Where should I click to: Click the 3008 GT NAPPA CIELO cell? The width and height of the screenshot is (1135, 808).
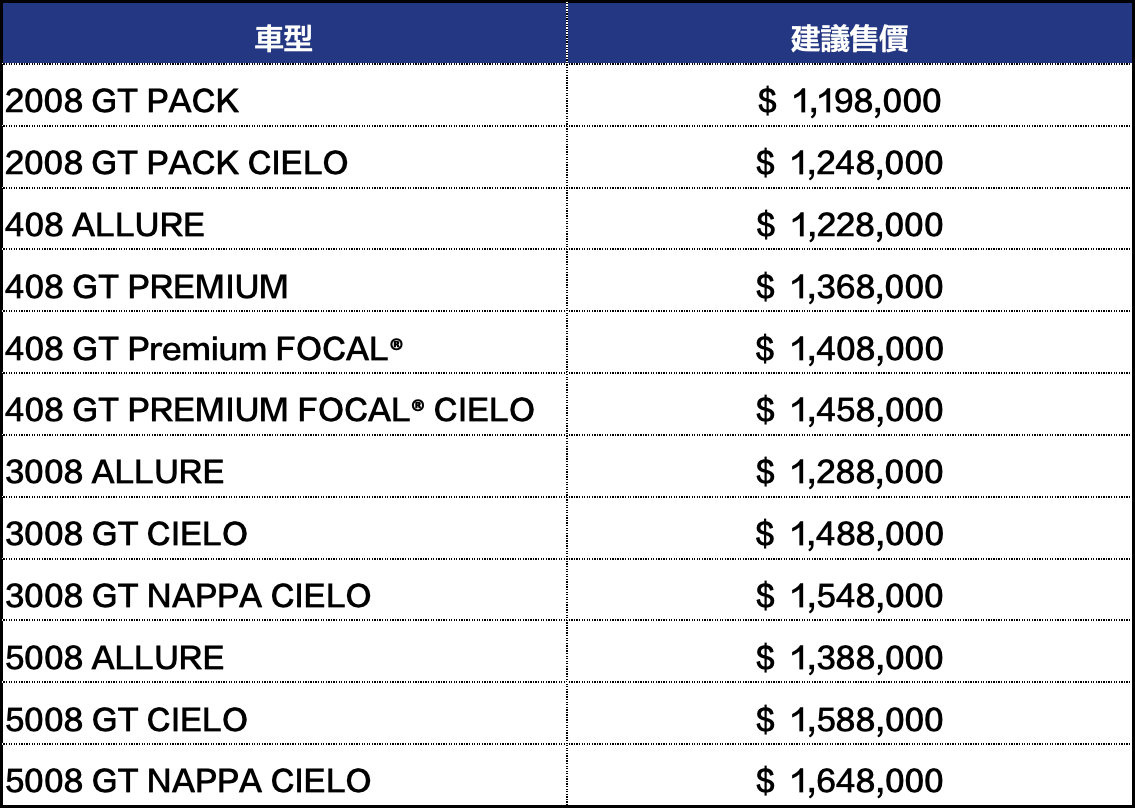click(188, 596)
